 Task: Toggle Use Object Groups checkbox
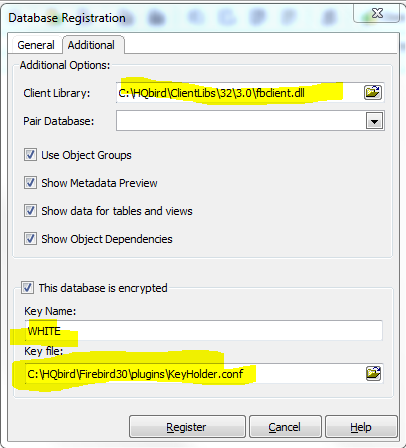30,155
